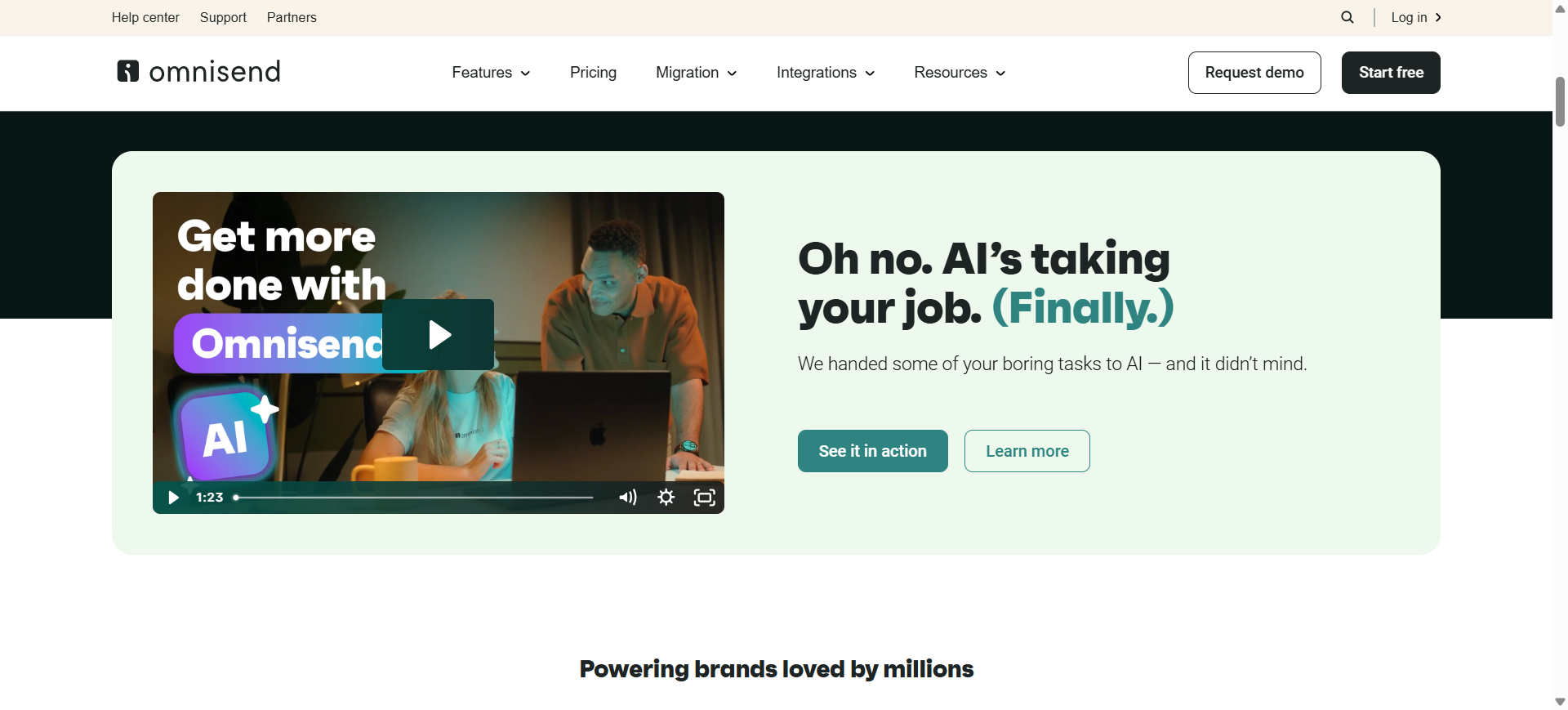
Task: Click the search magnifier icon
Action: (1347, 17)
